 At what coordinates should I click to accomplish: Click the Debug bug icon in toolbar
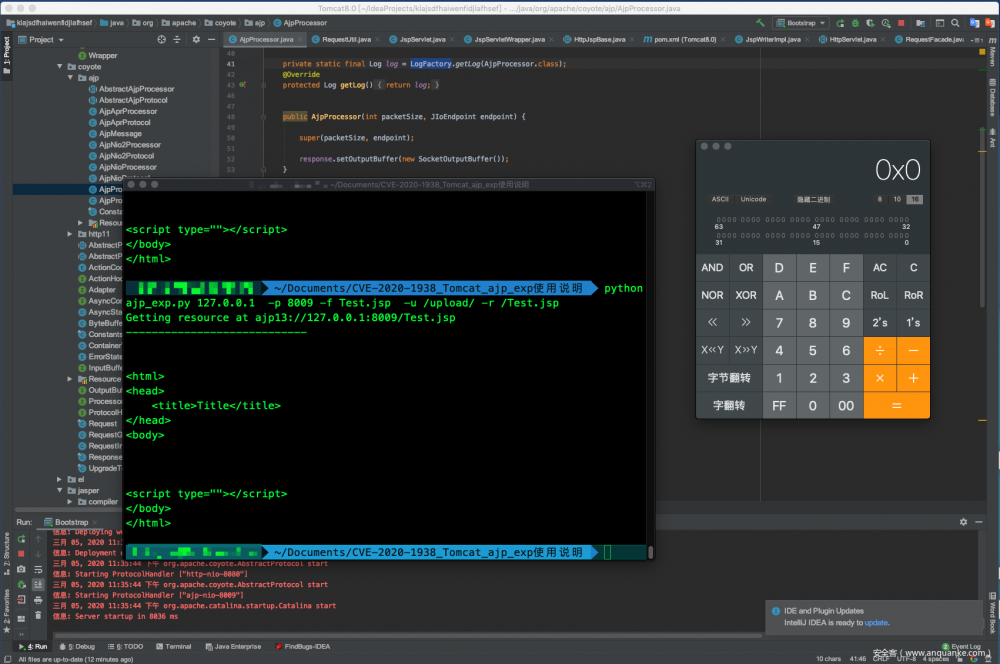[x=856, y=22]
